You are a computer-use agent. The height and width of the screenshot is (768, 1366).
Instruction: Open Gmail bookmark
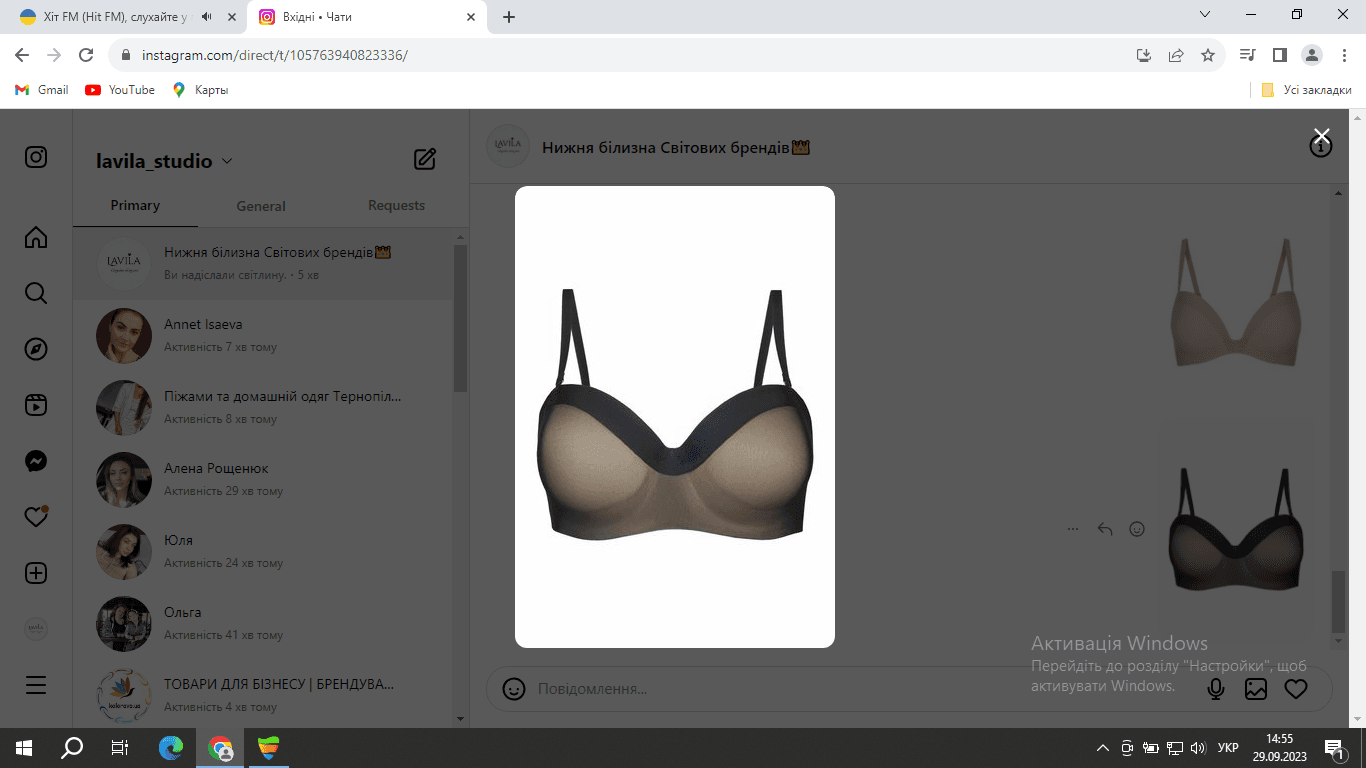42,90
